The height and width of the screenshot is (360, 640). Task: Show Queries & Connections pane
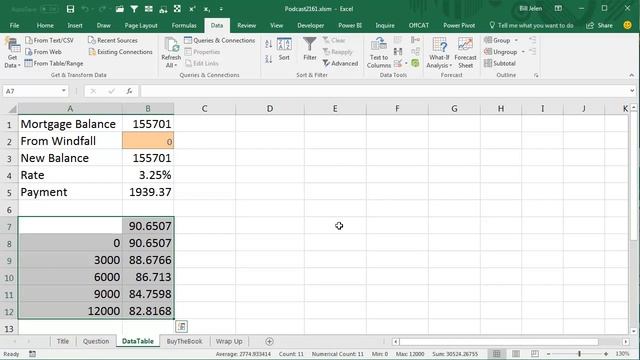pos(220,40)
